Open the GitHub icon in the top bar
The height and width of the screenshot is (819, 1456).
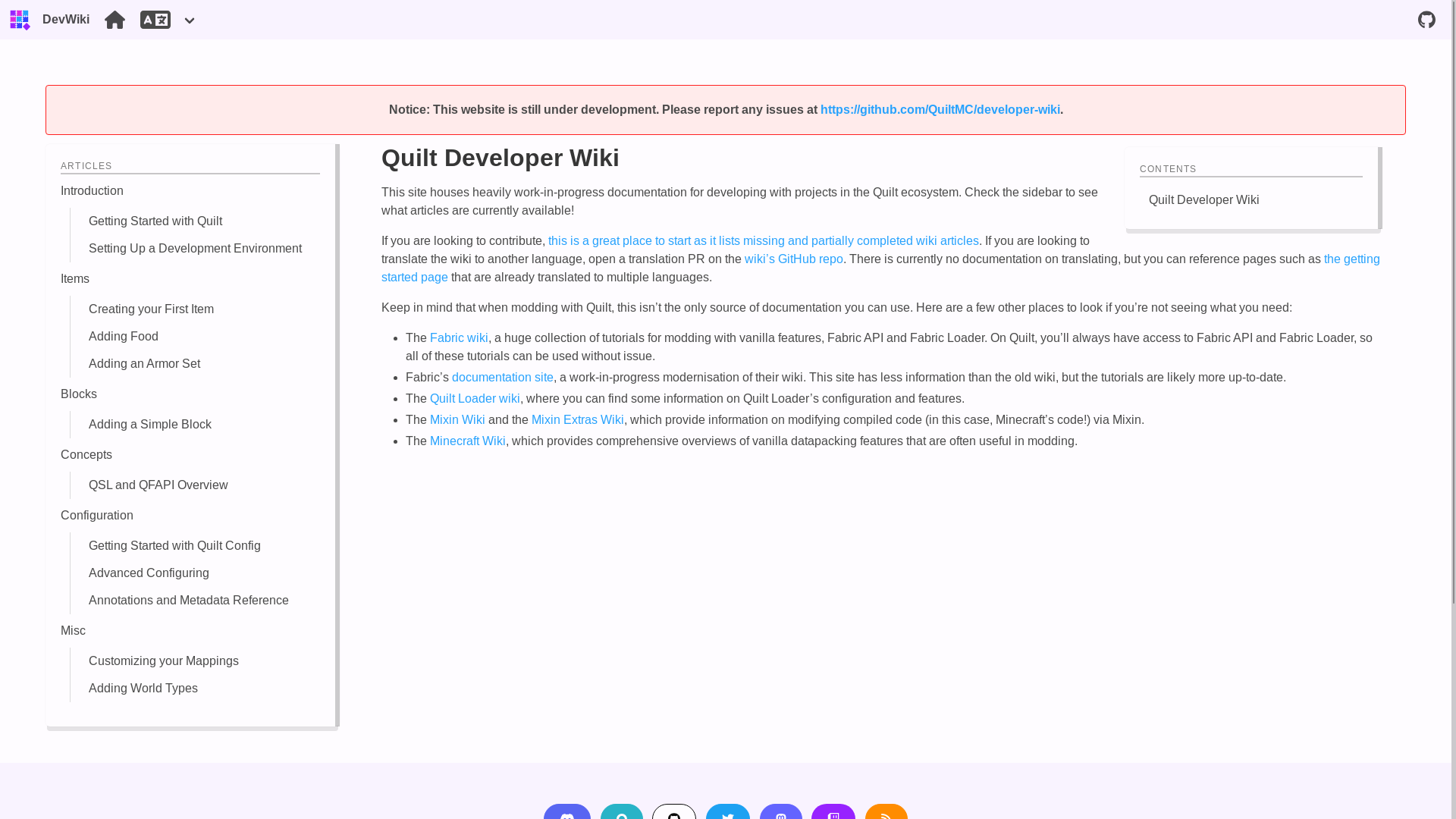[x=1426, y=20]
